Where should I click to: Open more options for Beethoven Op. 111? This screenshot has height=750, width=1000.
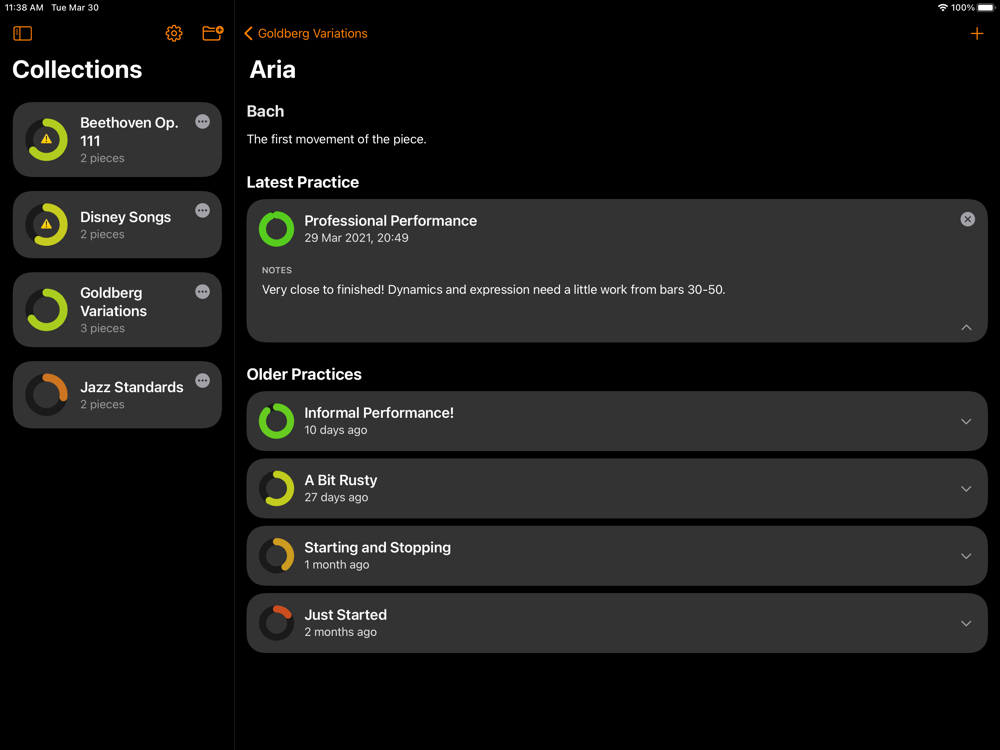point(202,122)
